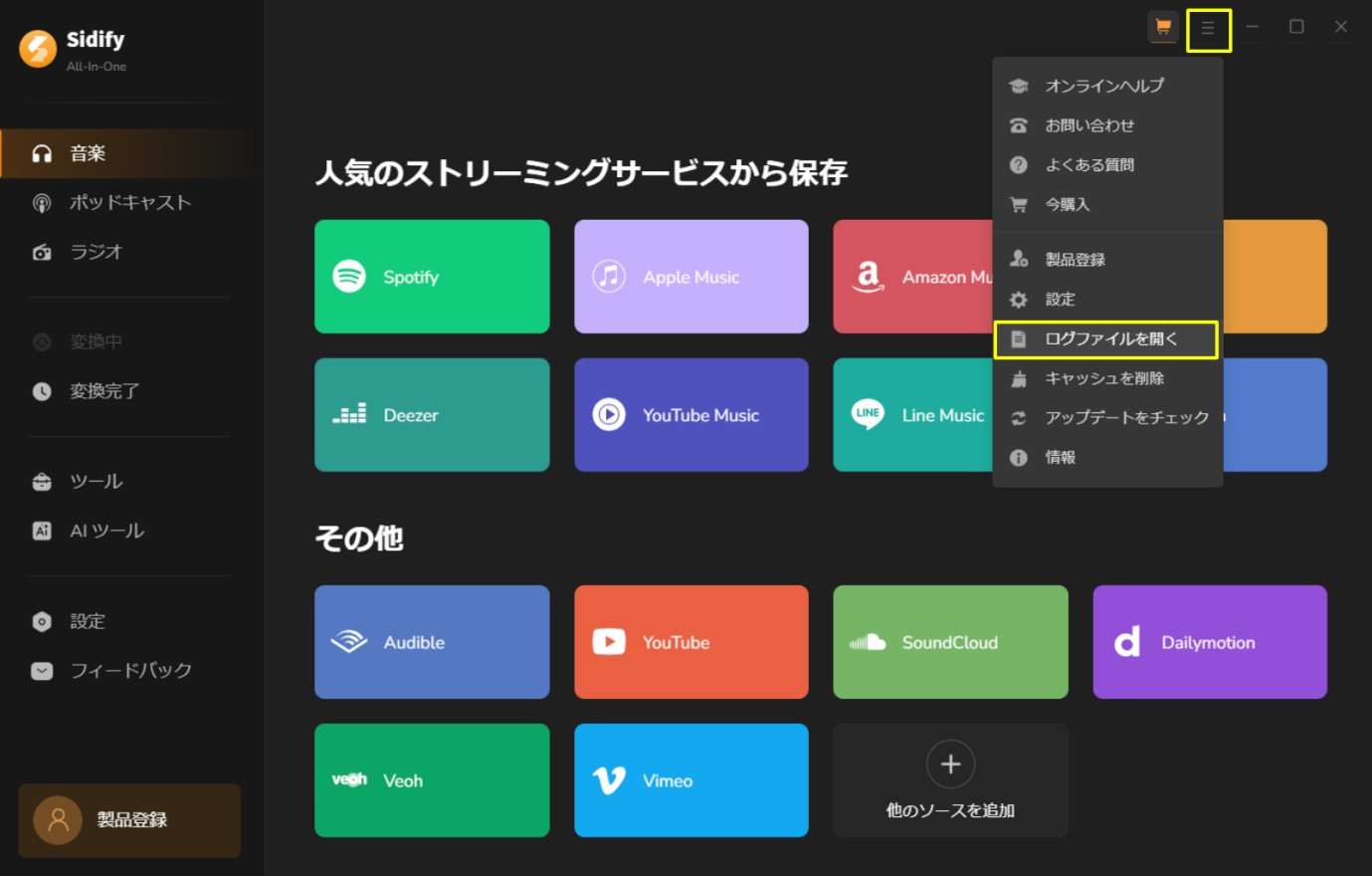This screenshot has width=1372, height=876.
Task: Click the clock icon beside 変換完了
Action: click(x=42, y=391)
